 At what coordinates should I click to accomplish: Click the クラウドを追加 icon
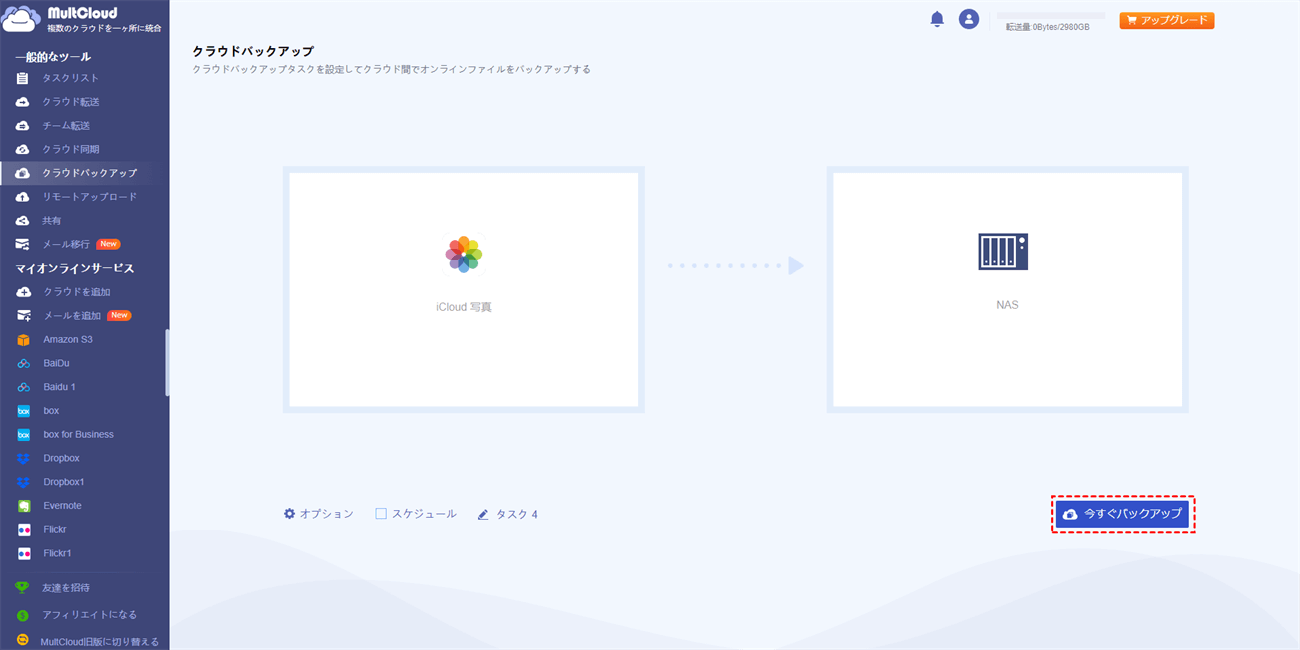click(x=23, y=292)
